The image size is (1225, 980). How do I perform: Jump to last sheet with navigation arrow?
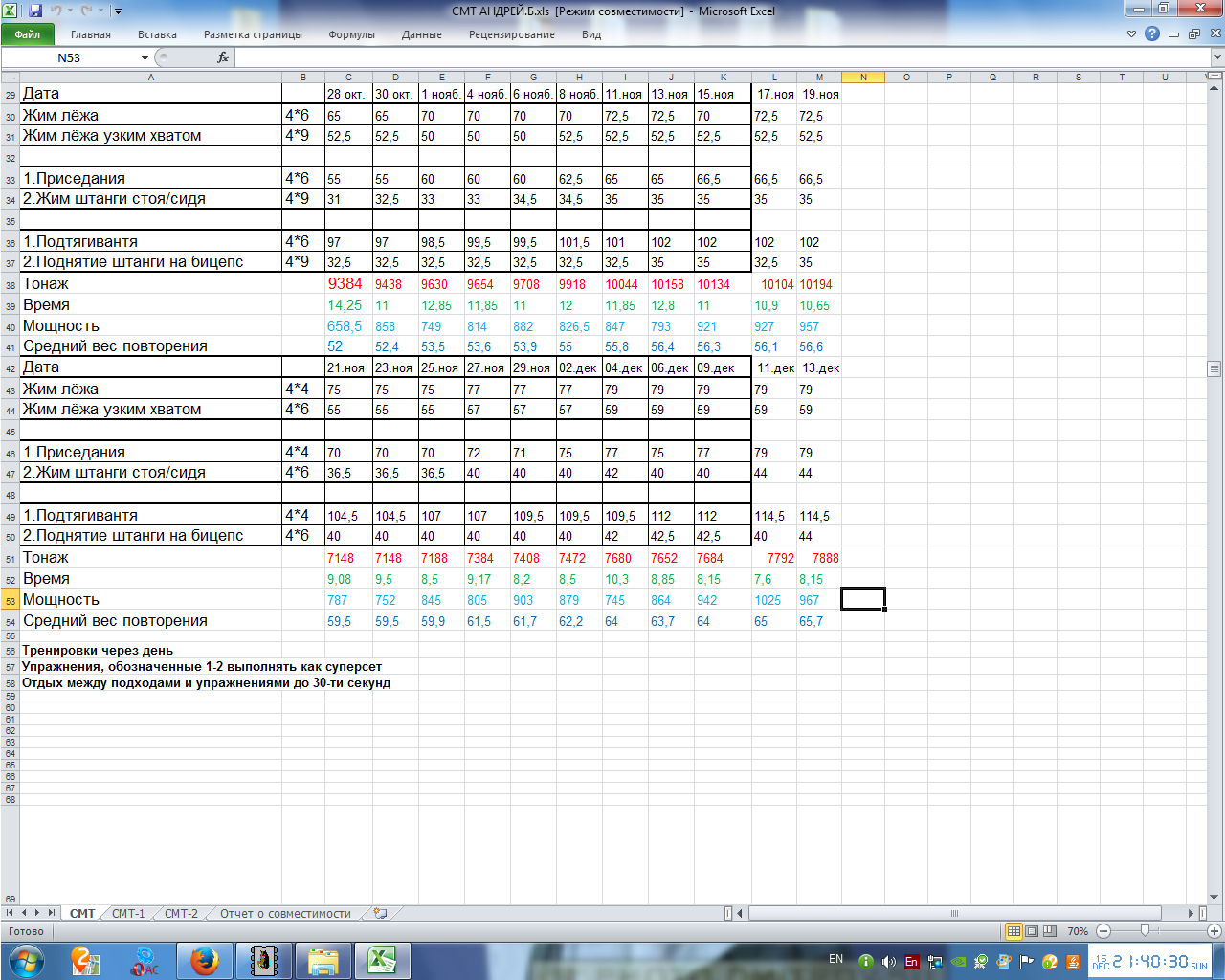52,914
